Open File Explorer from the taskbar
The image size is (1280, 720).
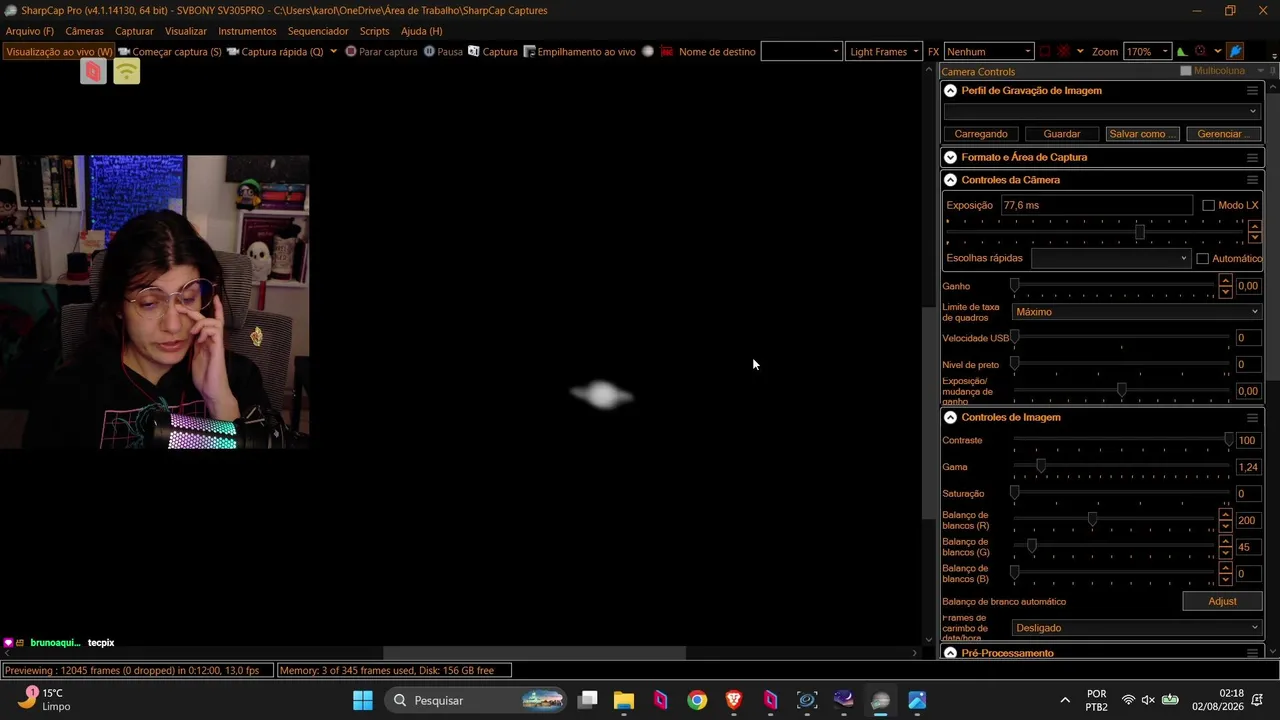pyautogui.click(x=623, y=700)
